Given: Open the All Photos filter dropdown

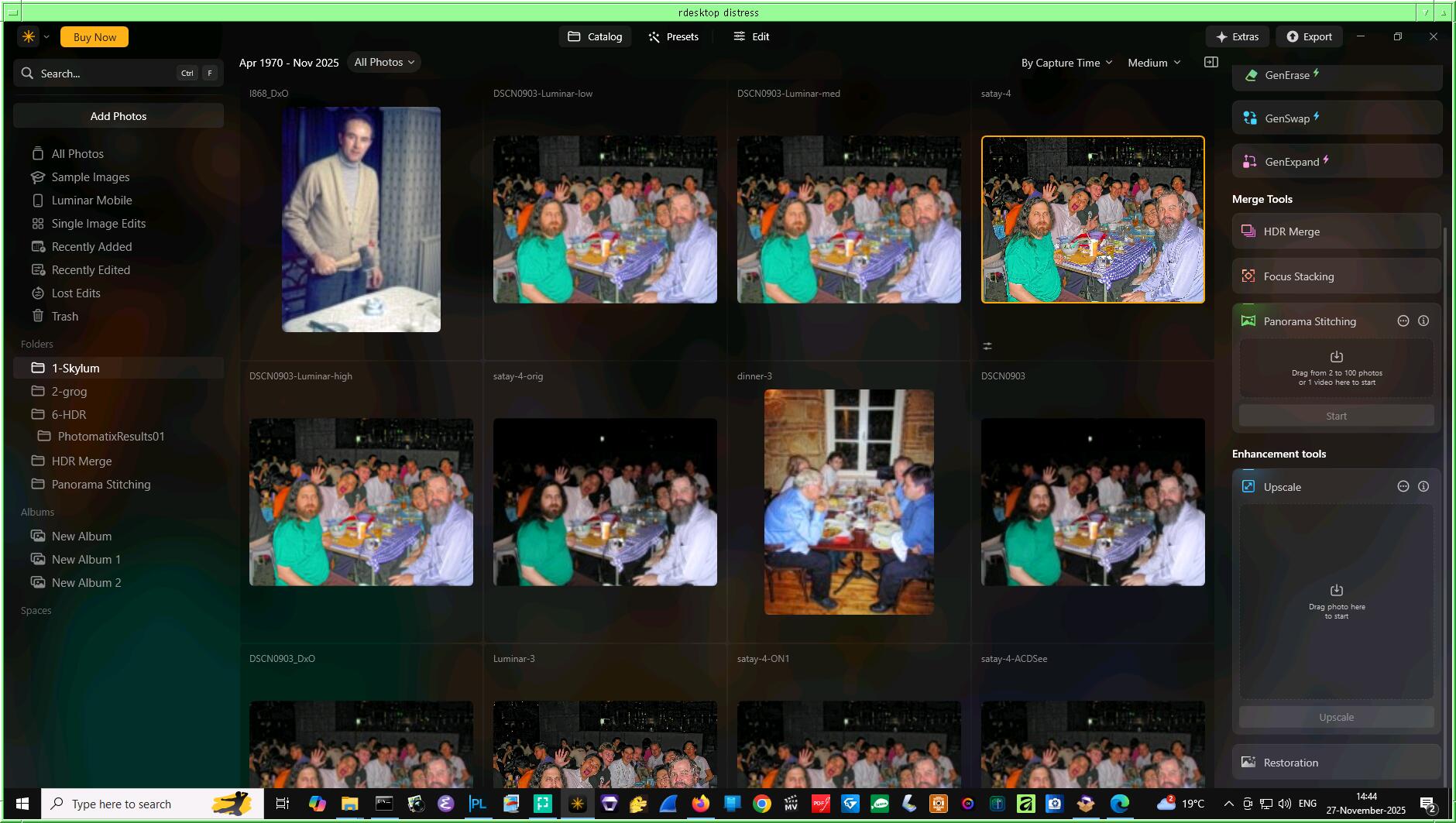Looking at the screenshot, I should pyautogui.click(x=384, y=63).
